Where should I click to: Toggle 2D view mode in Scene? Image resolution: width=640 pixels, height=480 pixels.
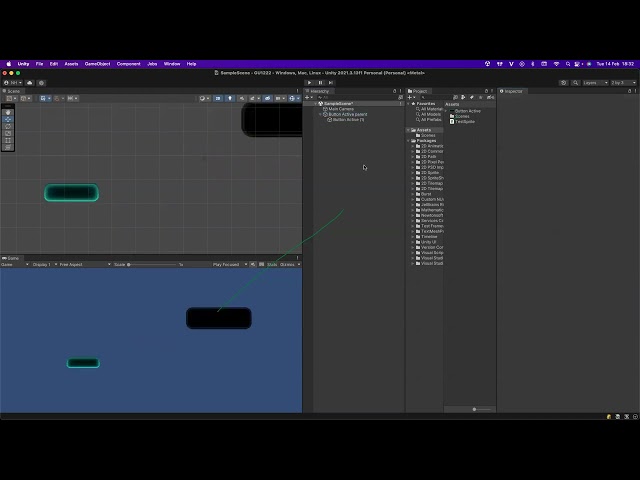(x=218, y=98)
